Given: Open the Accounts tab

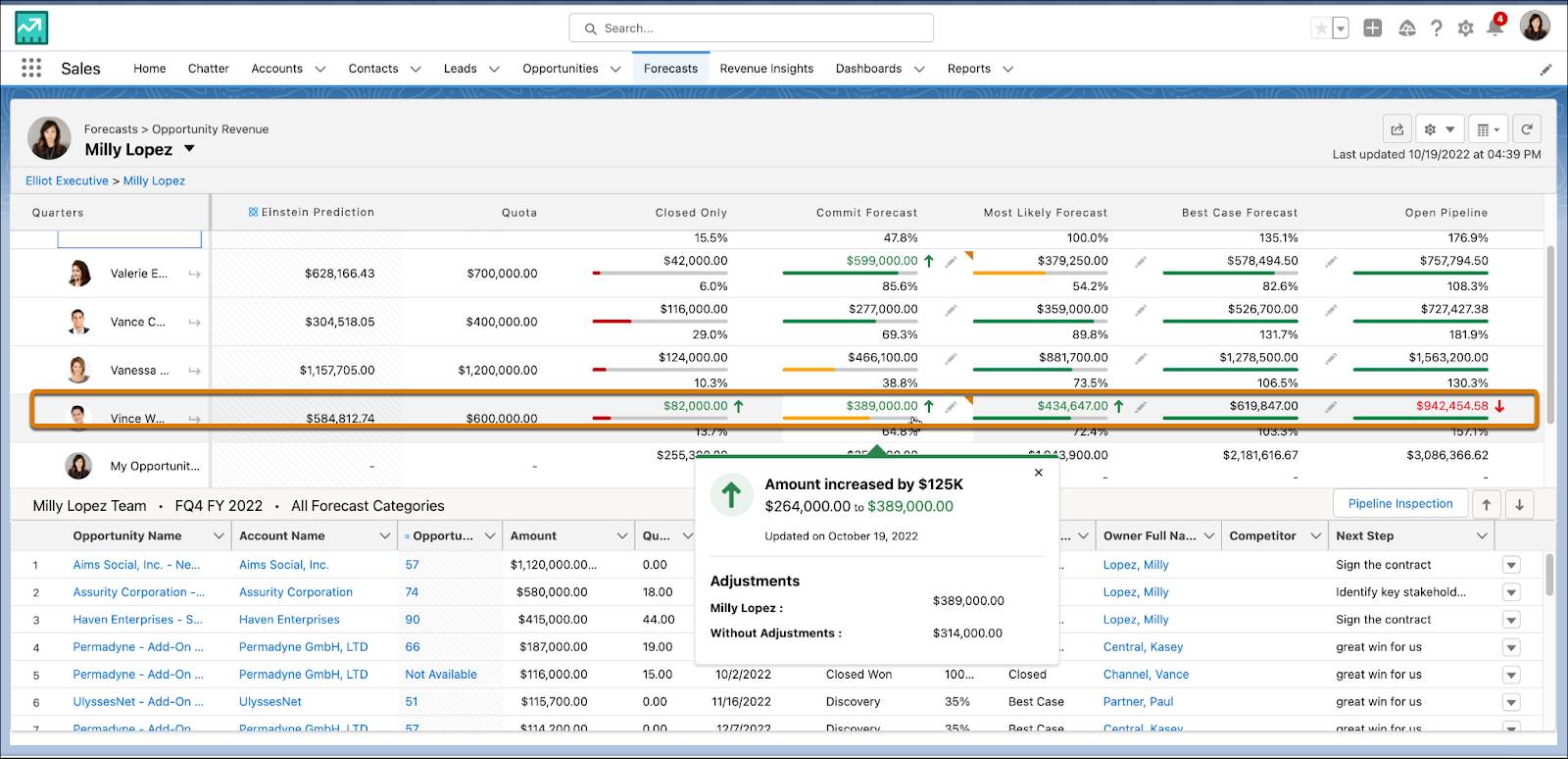Looking at the screenshot, I should coord(276,69).
